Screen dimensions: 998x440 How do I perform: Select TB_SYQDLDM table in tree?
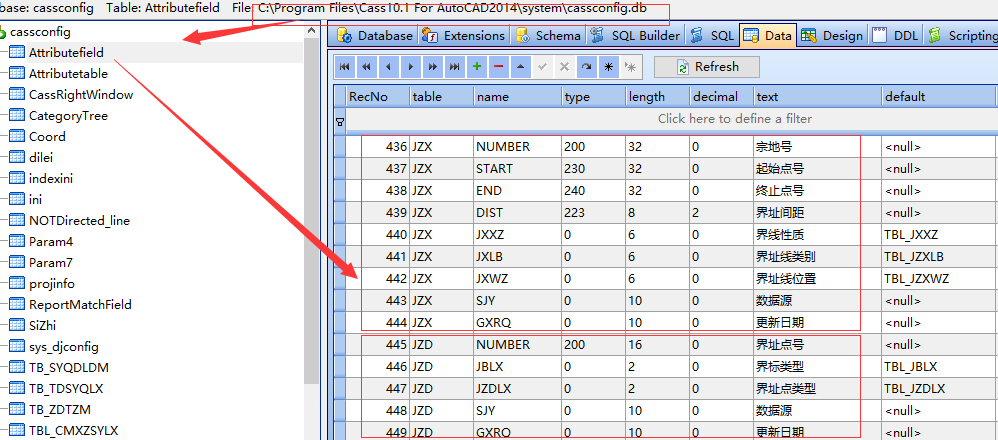[x=69, y=368]
